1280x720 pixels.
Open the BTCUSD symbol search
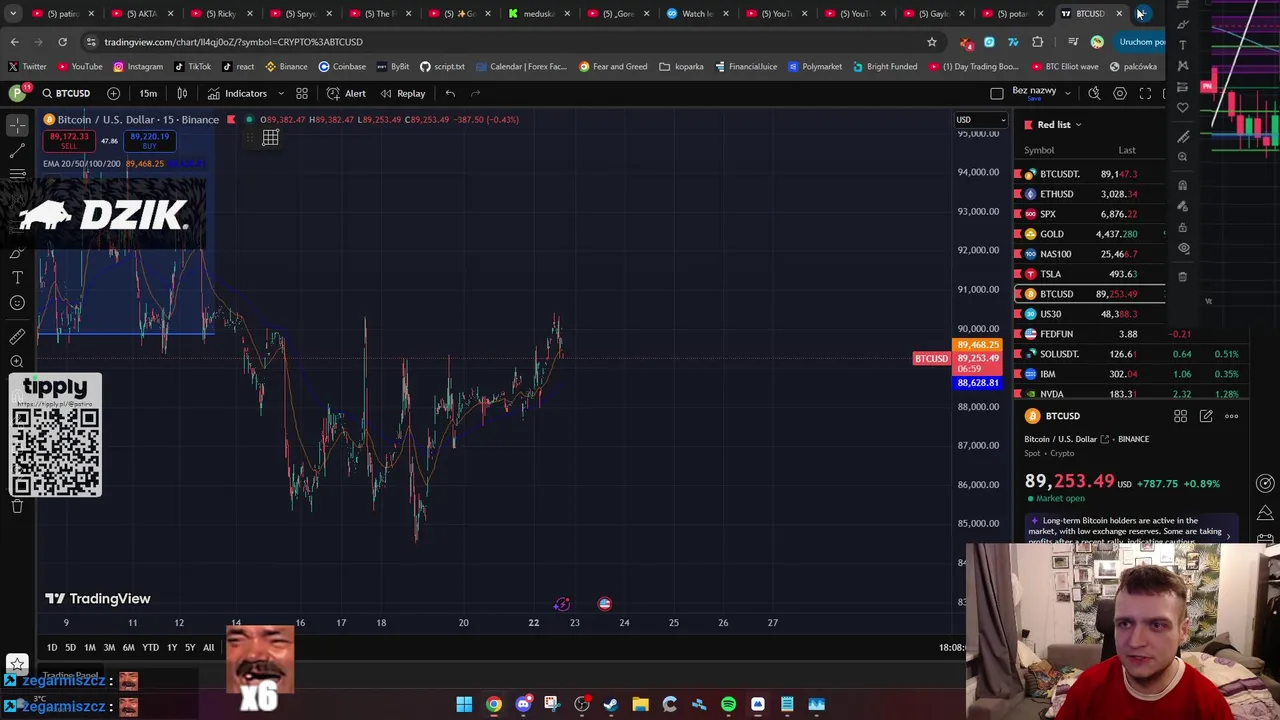click(x=66, y=93)
